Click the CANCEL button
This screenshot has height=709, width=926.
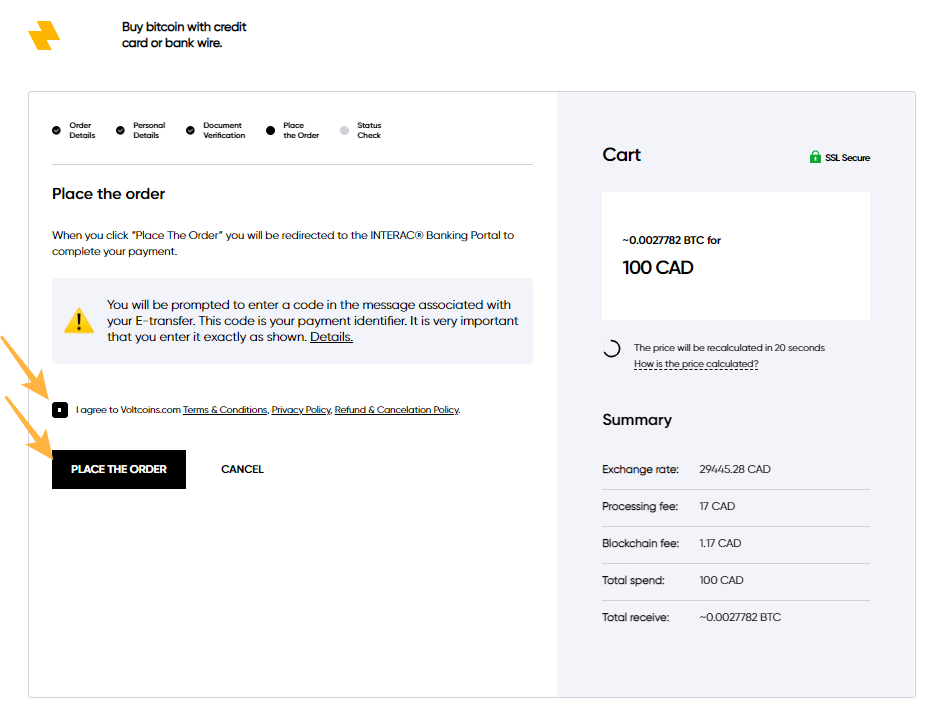tap(242, 469)
